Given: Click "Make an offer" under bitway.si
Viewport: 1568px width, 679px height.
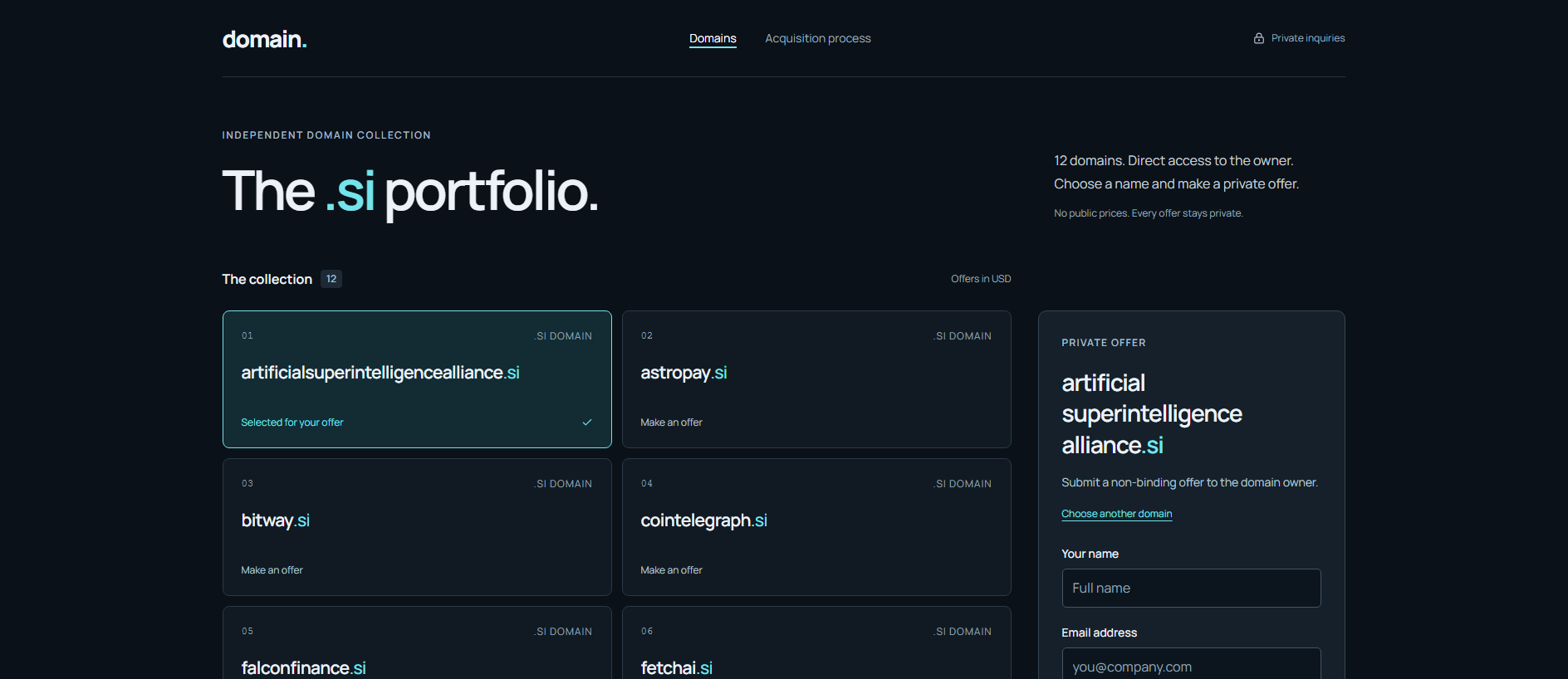Looking at the screenshot, I should tap(272, 570).
